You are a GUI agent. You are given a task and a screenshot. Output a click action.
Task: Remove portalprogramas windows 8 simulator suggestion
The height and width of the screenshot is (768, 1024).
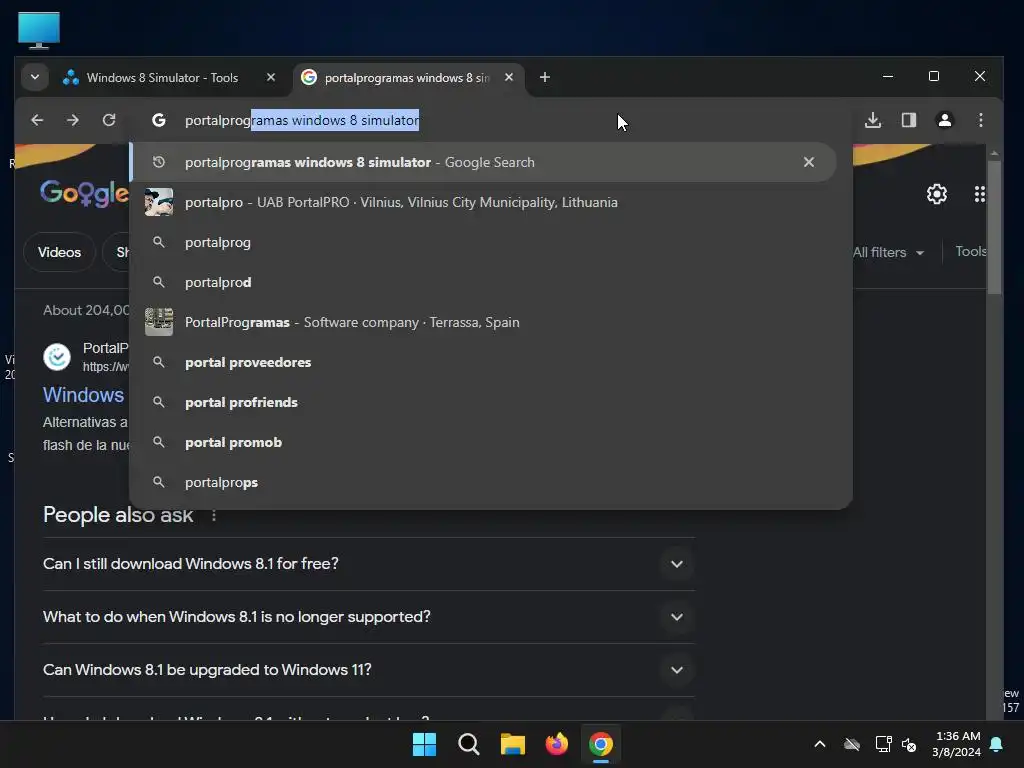coord(808,162)
